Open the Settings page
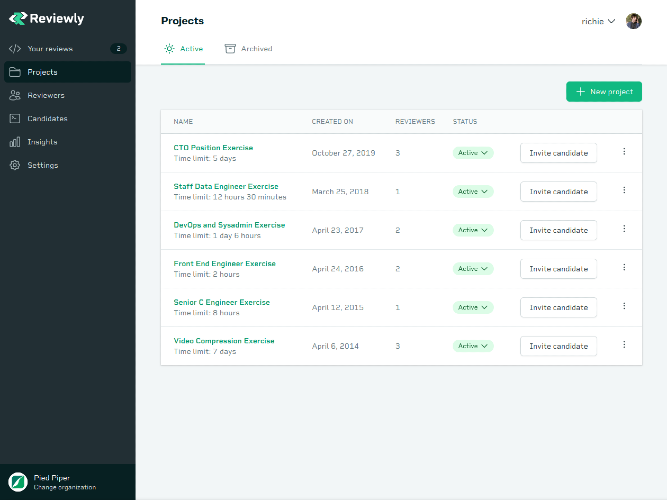667x500 pixels. pyautogui.click(x=68, y=165)
